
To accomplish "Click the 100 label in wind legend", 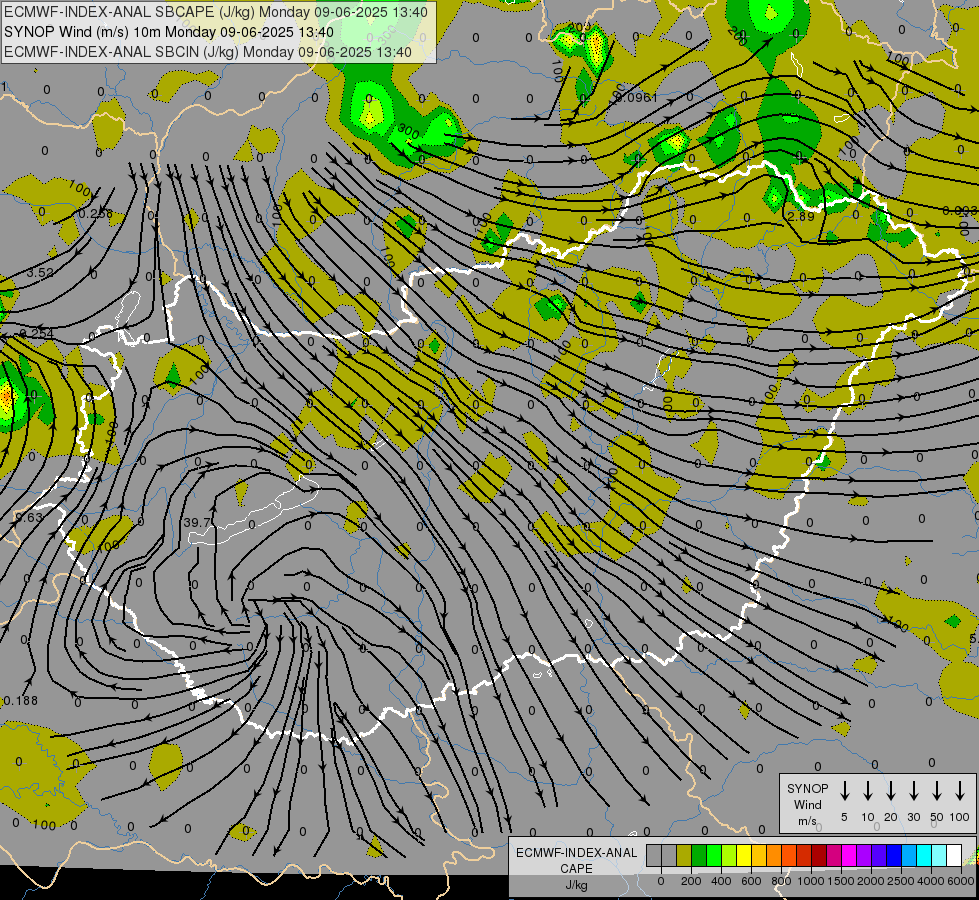I will (960, 817).
